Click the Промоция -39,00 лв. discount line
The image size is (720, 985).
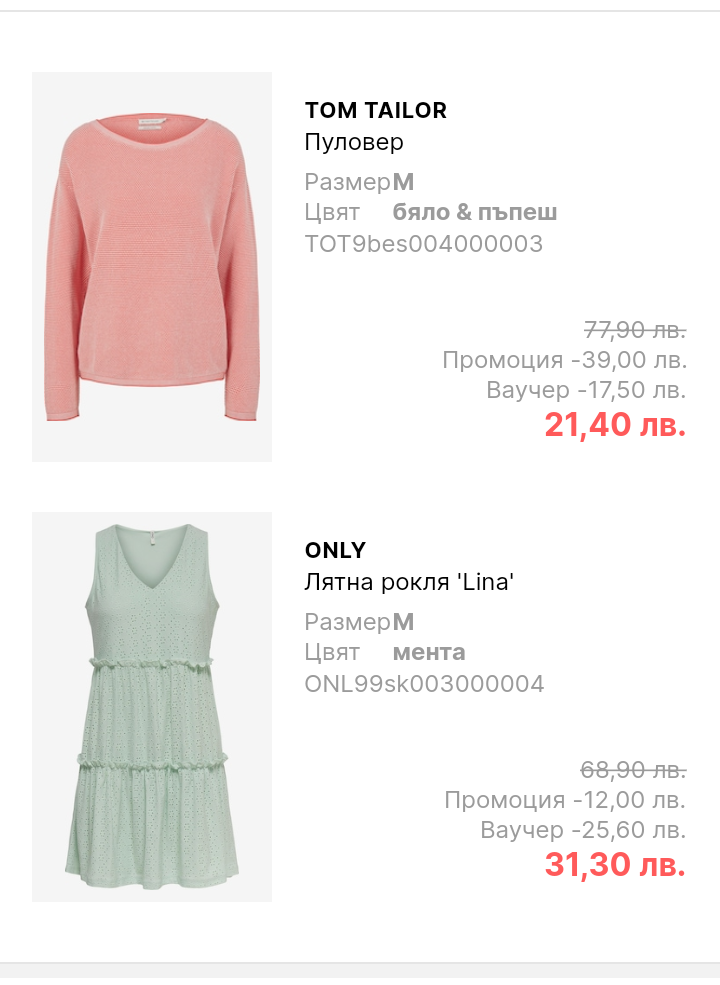pyautogui.click(x=564, y=360)
